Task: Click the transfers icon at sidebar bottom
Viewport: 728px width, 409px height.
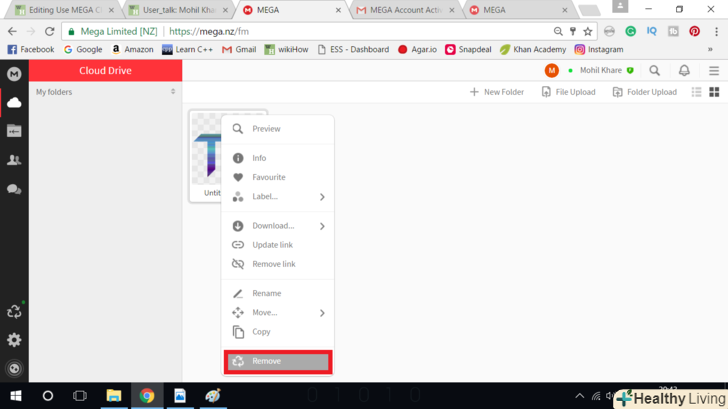Action: point(14,369)
